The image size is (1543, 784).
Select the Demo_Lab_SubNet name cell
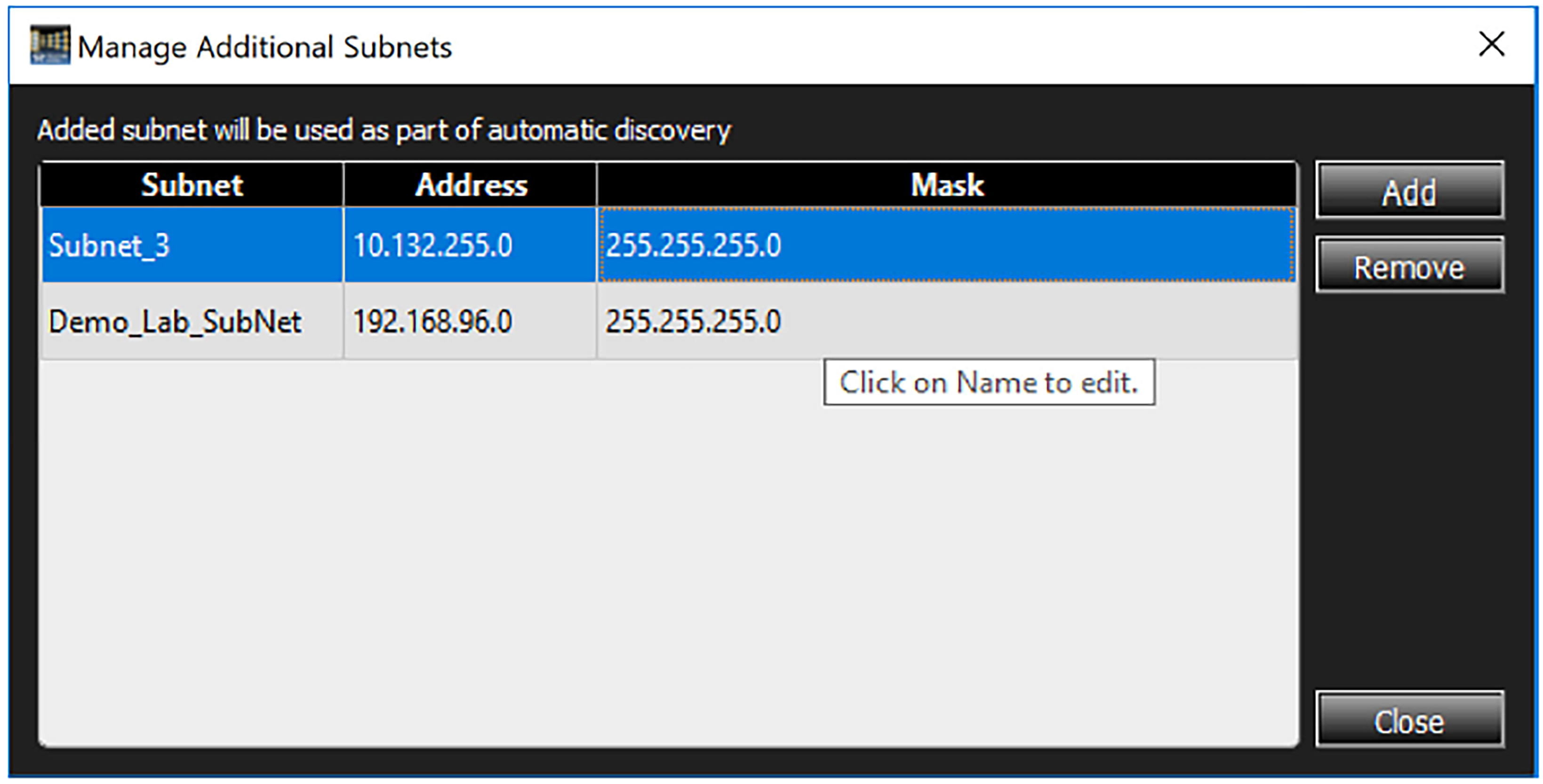point(192,321)
